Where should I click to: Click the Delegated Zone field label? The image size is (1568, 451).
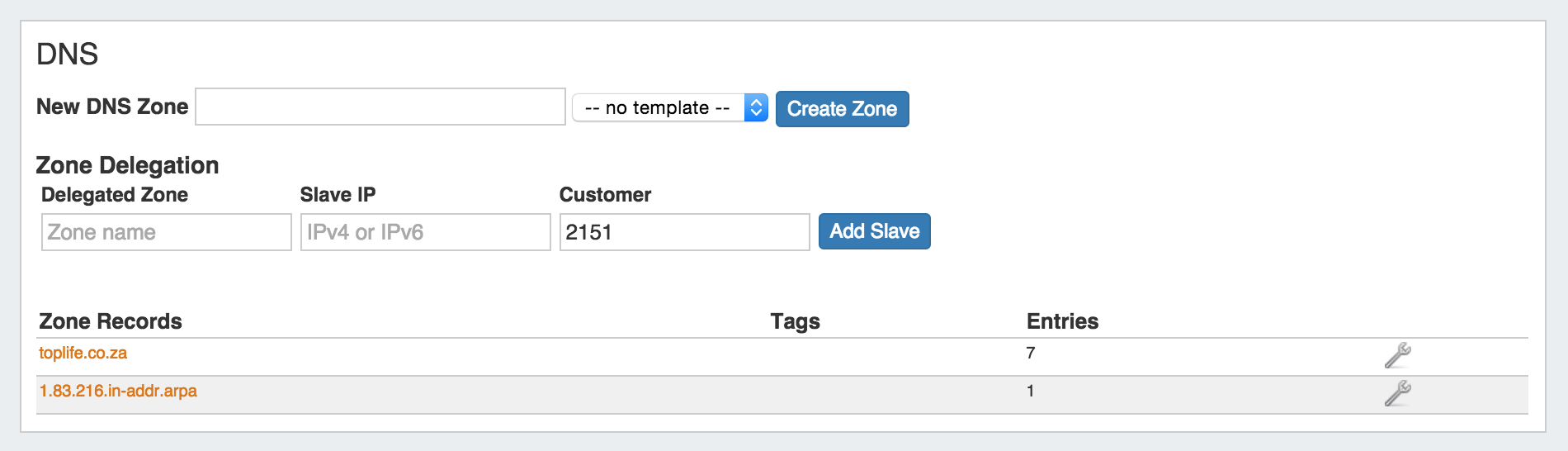click(x=115, y=195)
